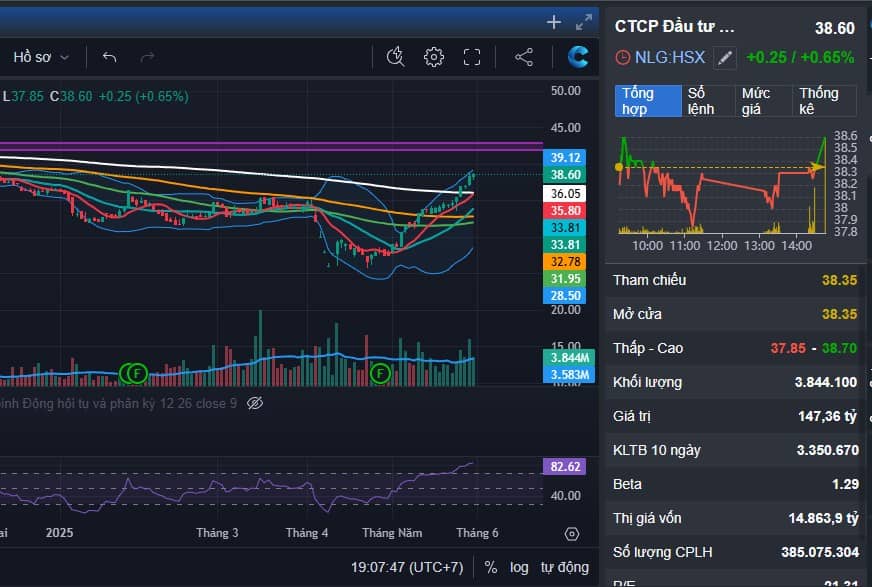
Task: Click the +0.25 / +0.65% change text
Action: 800,57
